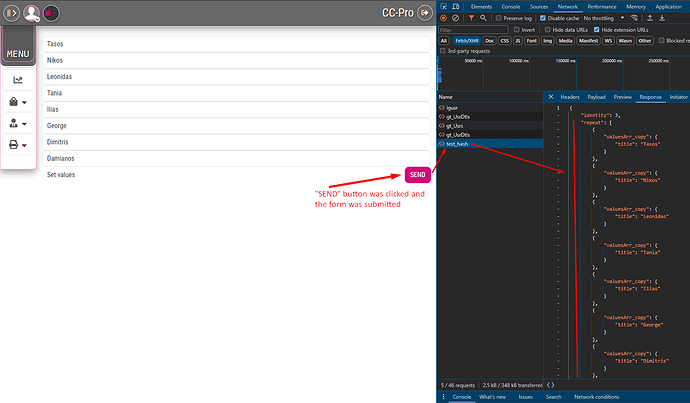Screen dimensions: 690x403
Task: Check Hide data URLs checkbox
Action: click(x=547, y=29)
